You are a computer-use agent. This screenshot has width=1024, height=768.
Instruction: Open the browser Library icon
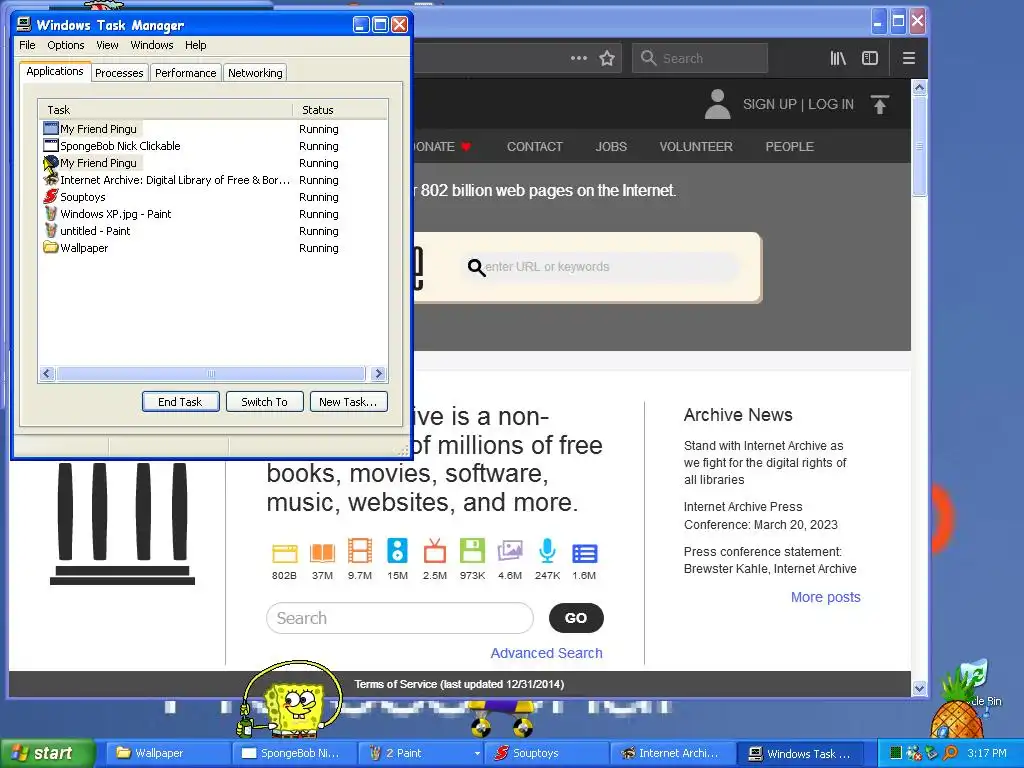click(x=838, y=58)
